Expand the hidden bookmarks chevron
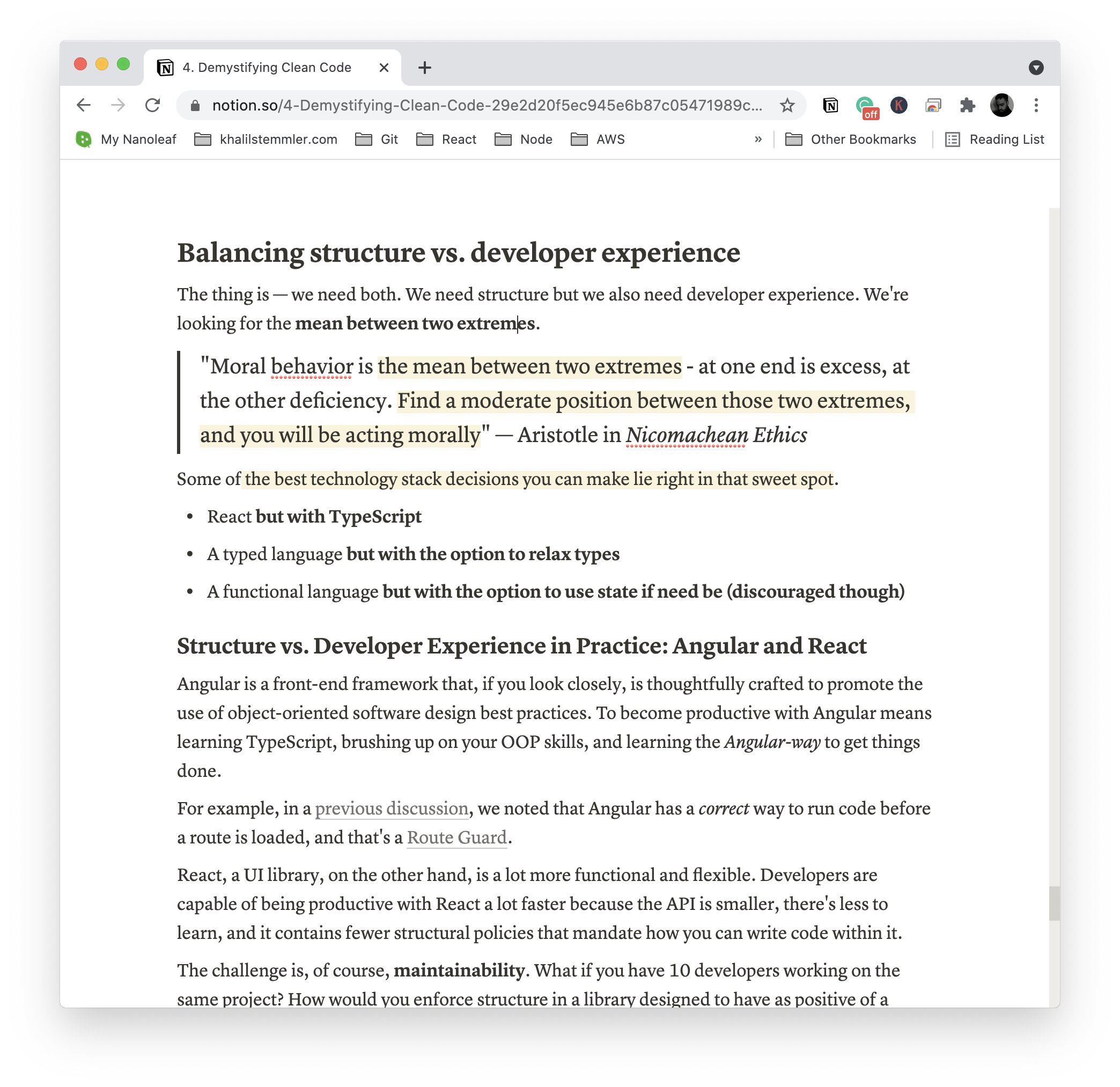The height and width of the screenshot is (1087, 1120). (x=758, y=139)
